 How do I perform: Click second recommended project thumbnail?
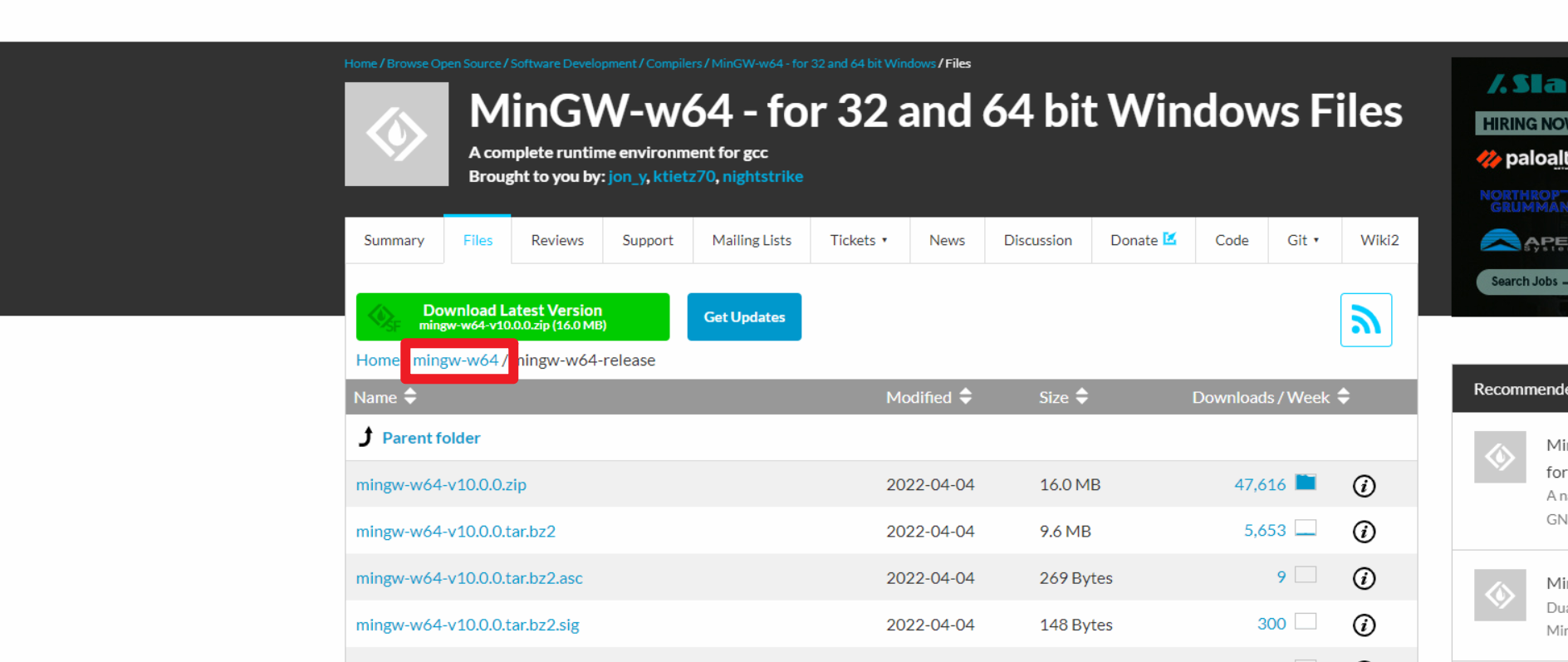point(1500,595)
